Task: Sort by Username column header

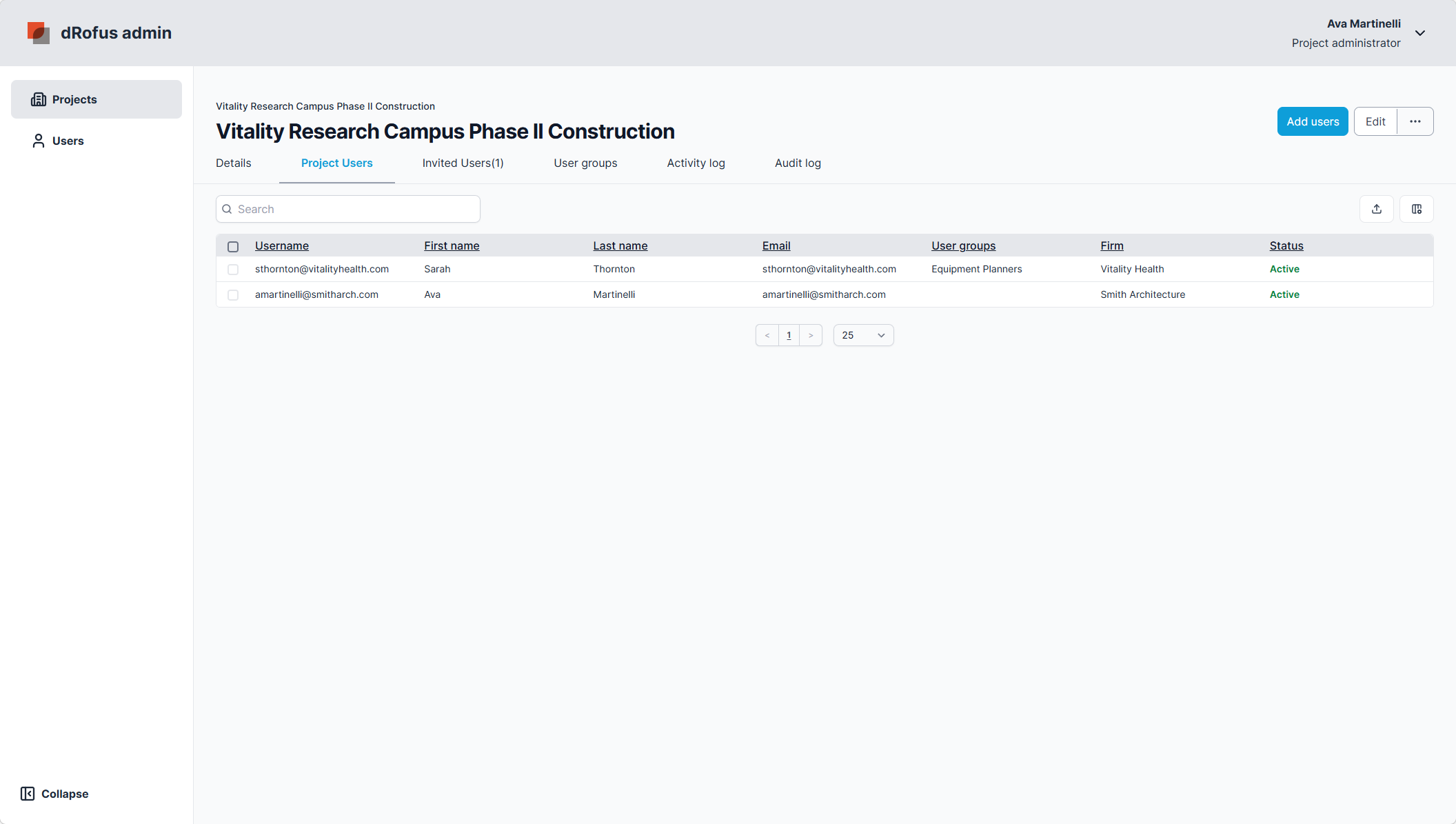Action: (x=282, y=245)
